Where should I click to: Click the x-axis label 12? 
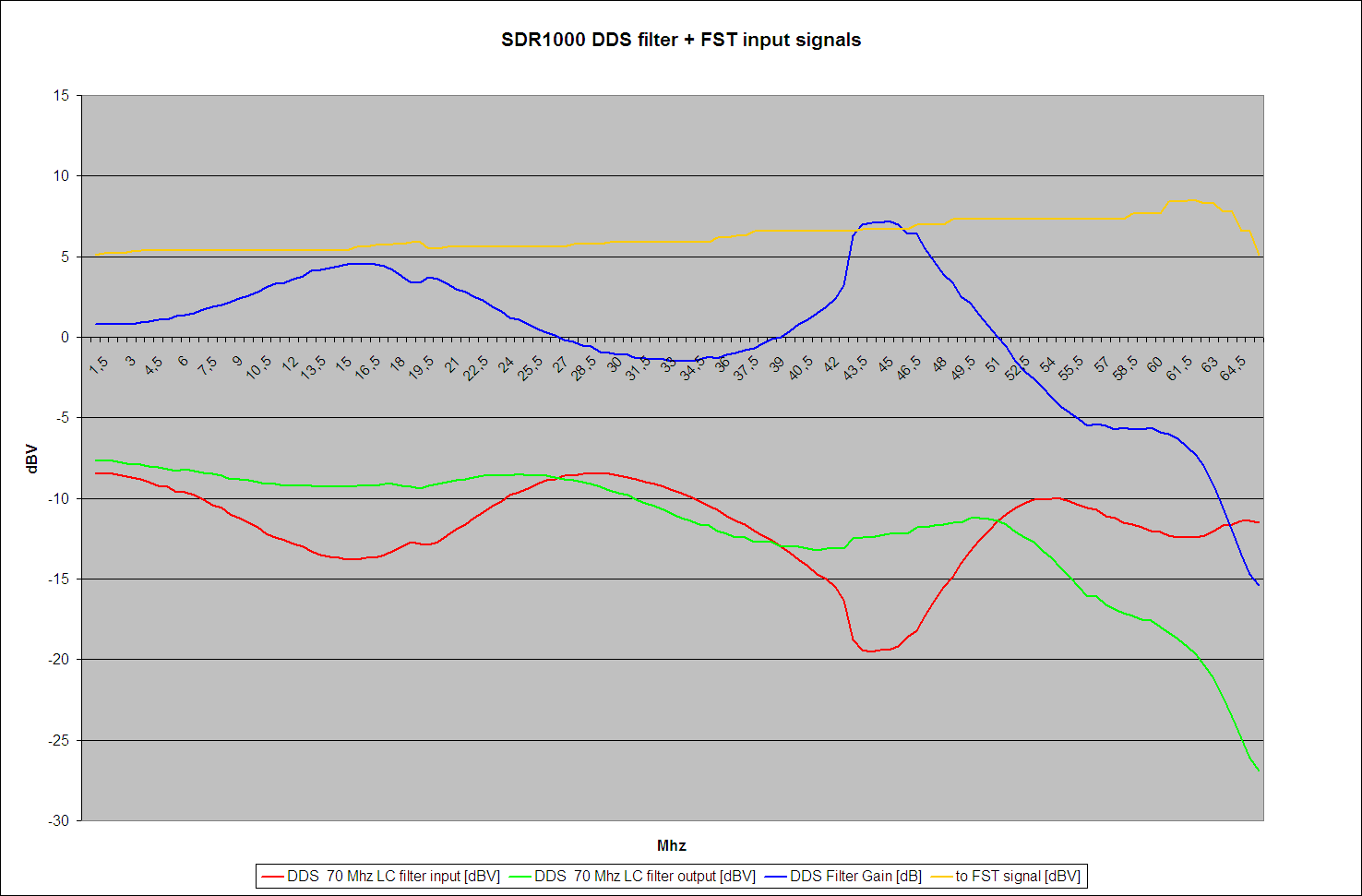291,364
